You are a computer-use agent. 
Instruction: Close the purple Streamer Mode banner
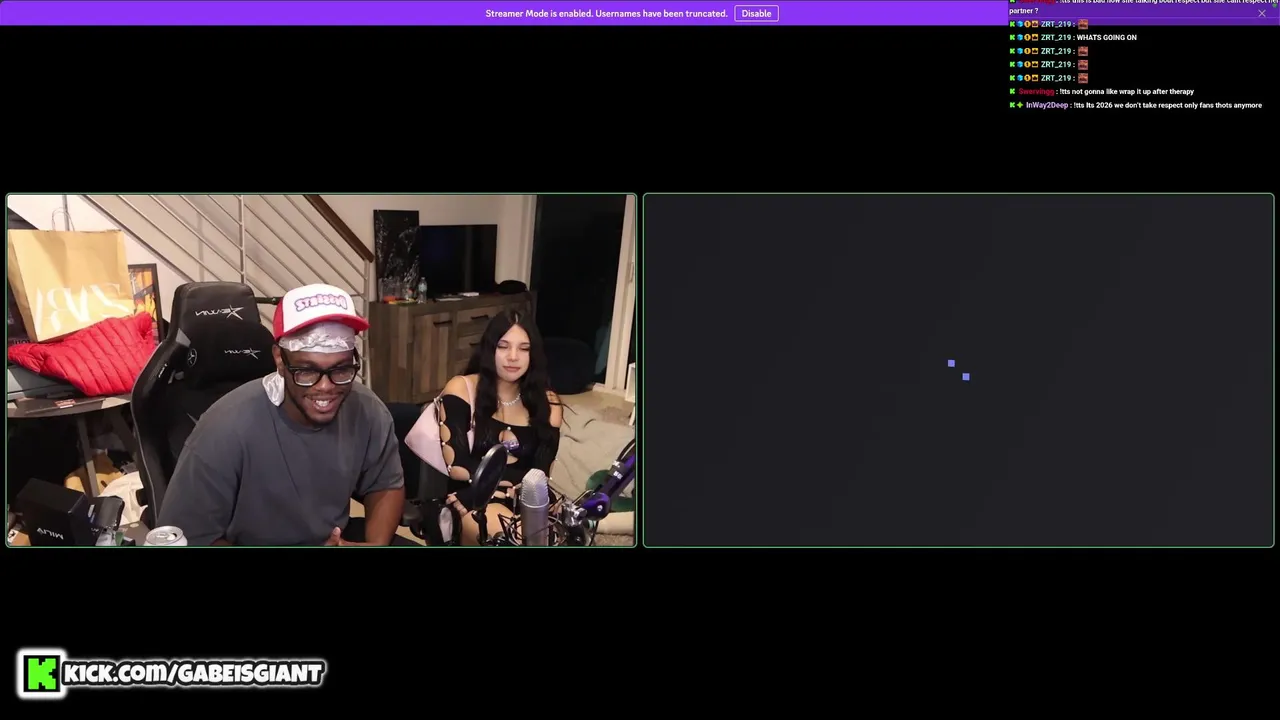1262,13
